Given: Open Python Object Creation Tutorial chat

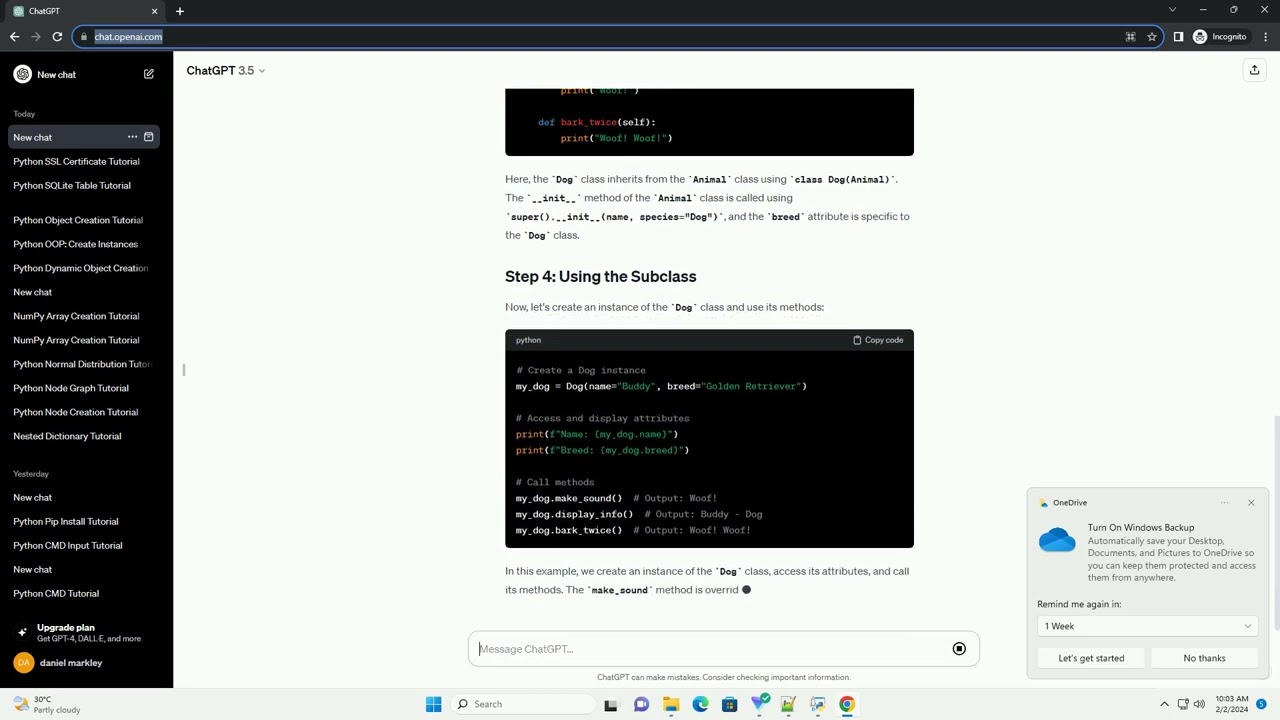Looking at the screenshot, I should [78, 220].
